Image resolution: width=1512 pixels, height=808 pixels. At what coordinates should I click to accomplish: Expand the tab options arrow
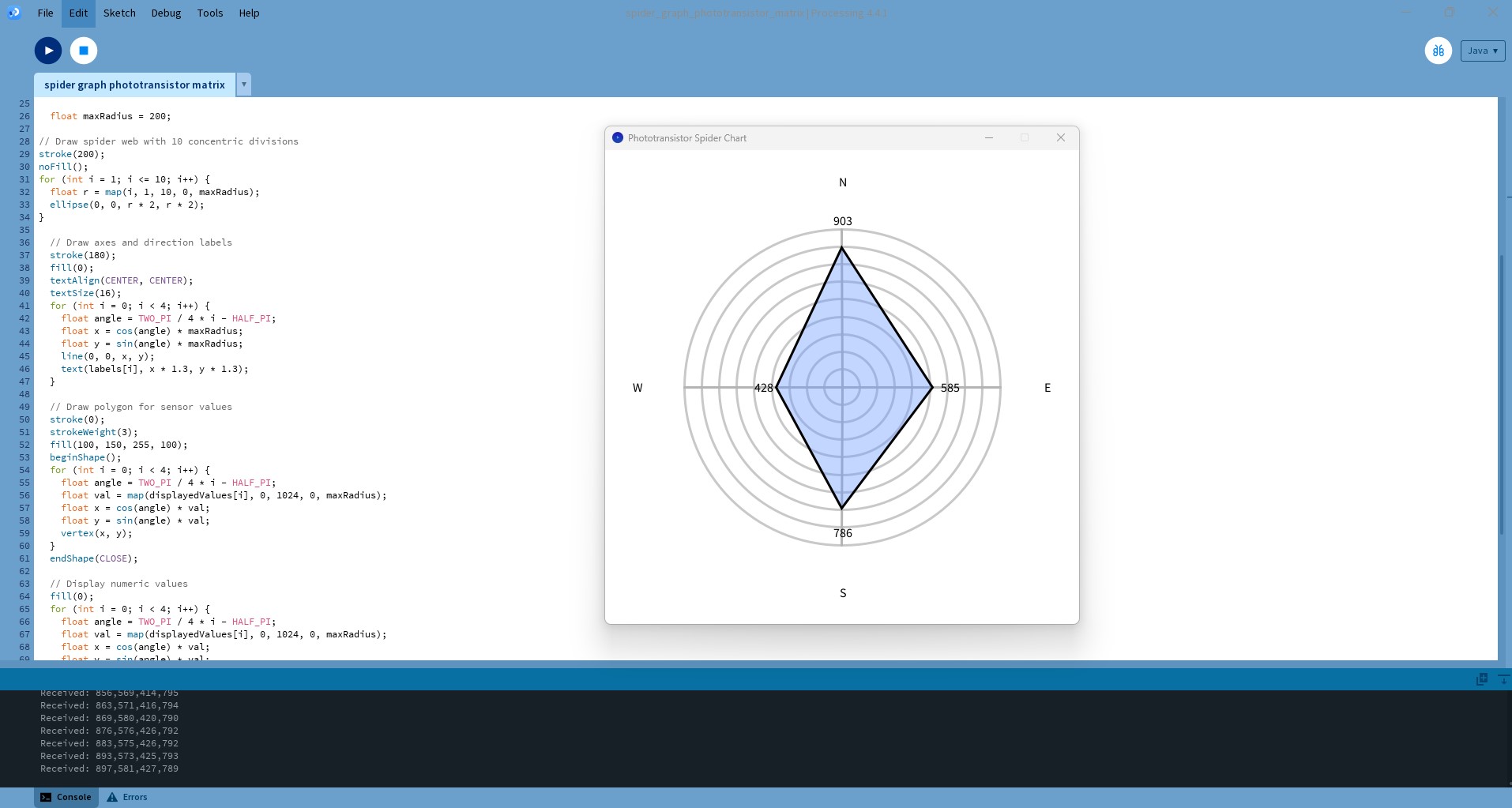coord(243,85)
